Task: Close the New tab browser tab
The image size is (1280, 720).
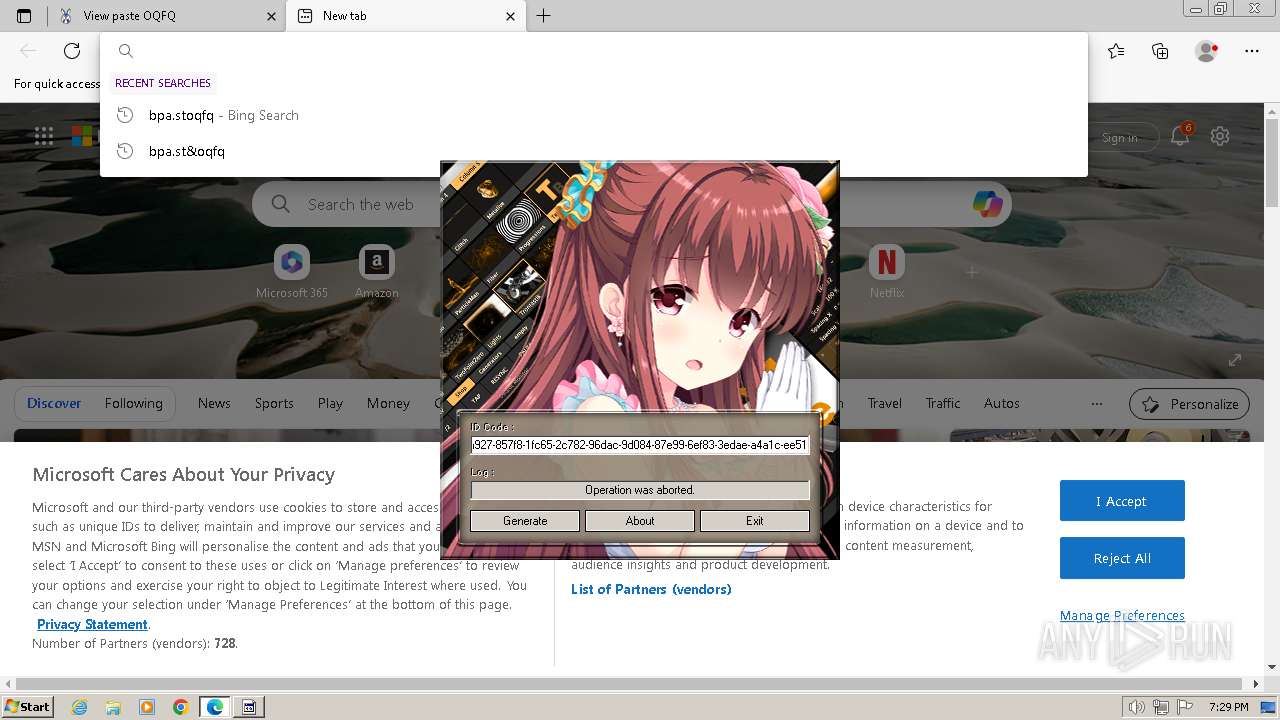Action: (510, 16)
